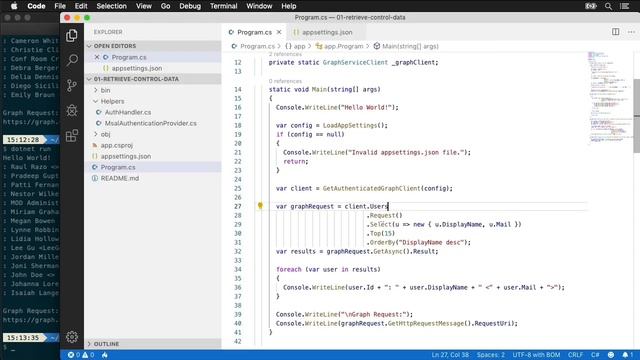Screen dimensions: 640x360
Task: Switch to the Program.cs tab
Action: click(x=254, y=32)
